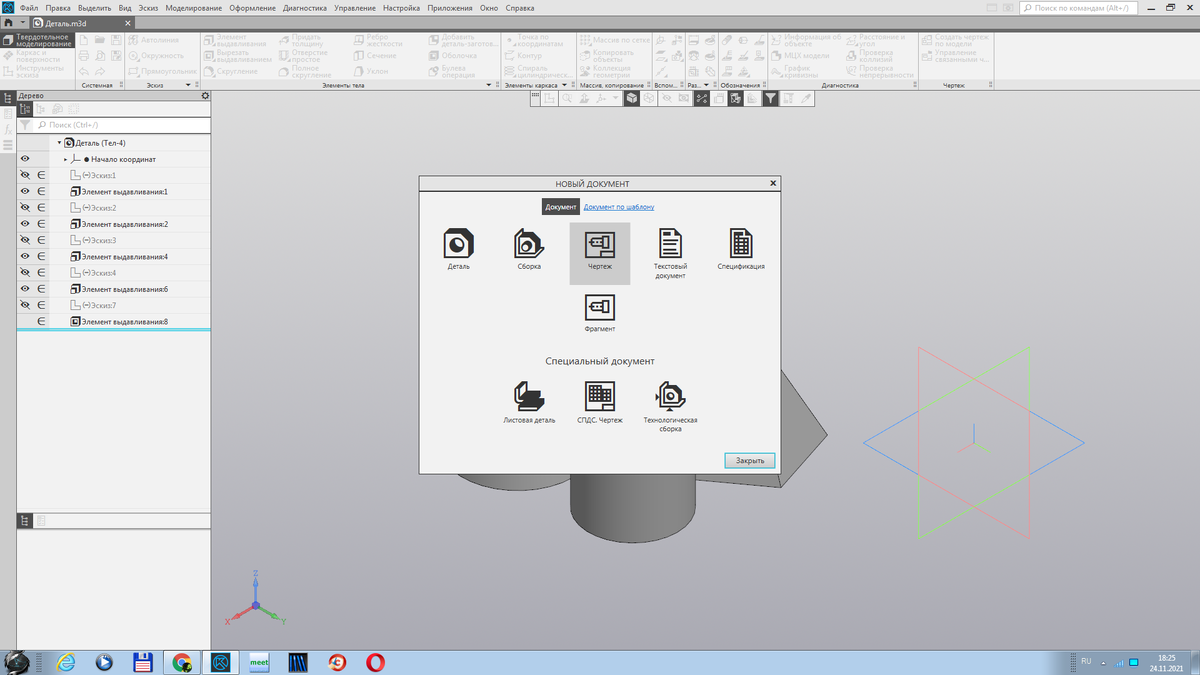Switch to Твердотельное моделирование toolset
This screenshot has height=675, width=1200.
(37, 41)
